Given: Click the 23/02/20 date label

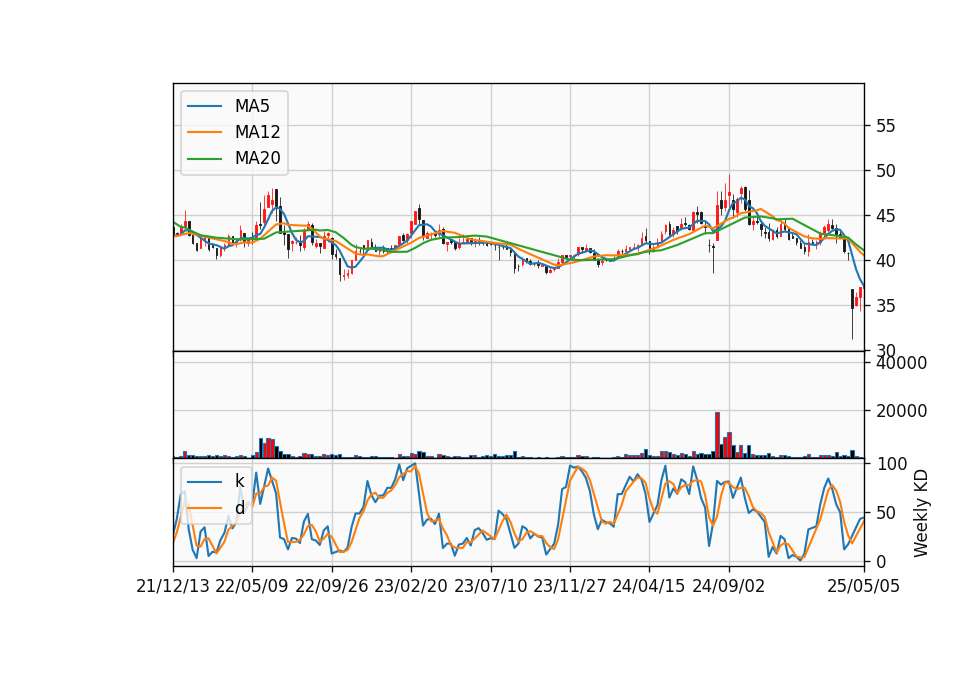Looking at the screenshot, I should pos(411,586).
